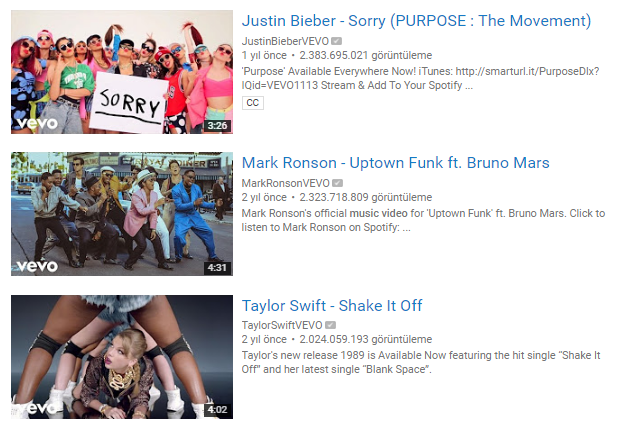Click the Uptown Funk description text

click(x=423, y=220)
